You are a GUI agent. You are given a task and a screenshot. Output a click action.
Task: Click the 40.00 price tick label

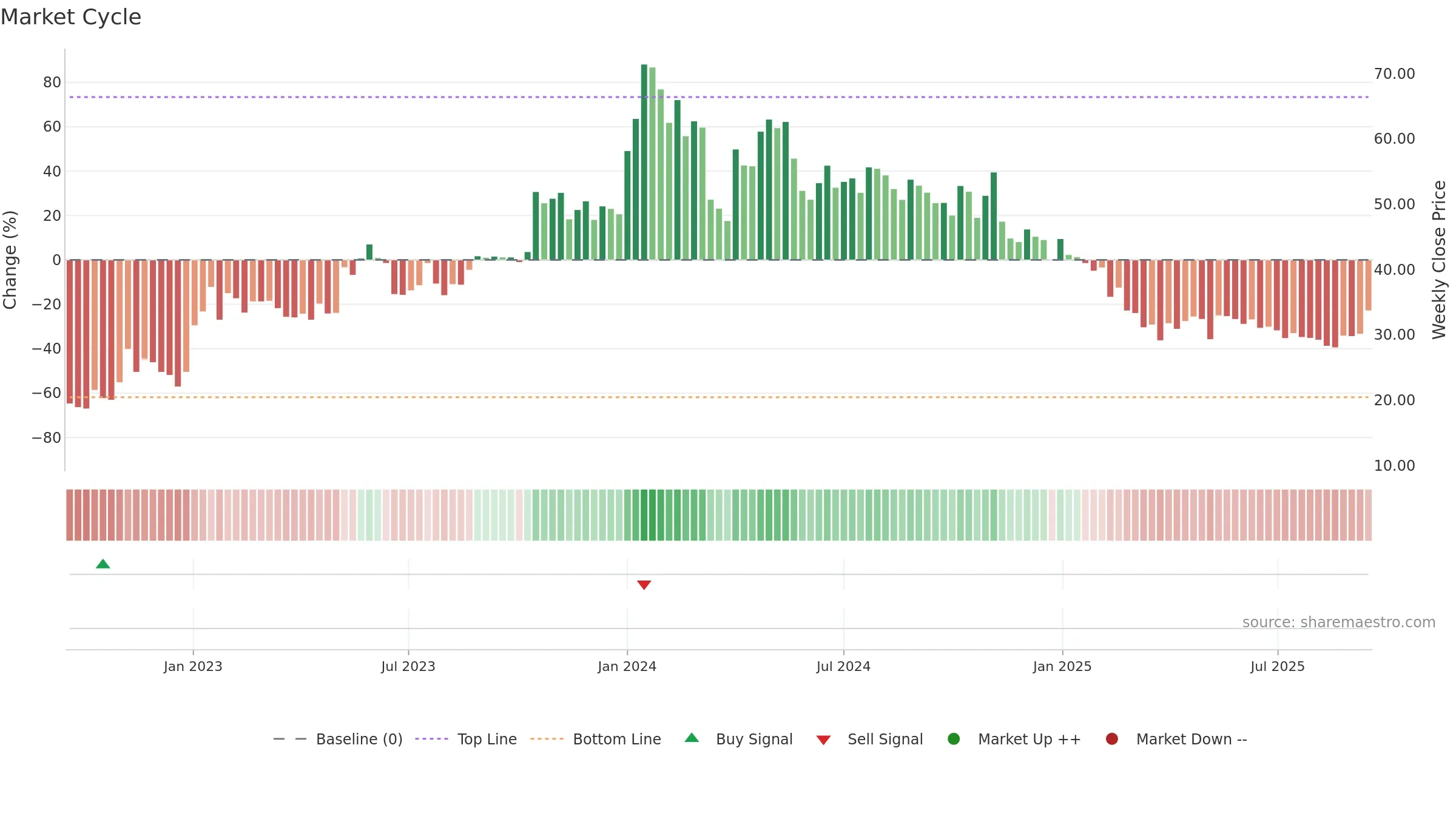1395,270
